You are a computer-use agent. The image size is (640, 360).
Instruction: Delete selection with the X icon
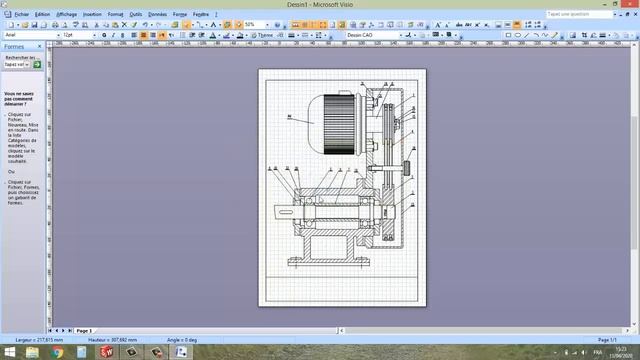click(x=124, y=25)
